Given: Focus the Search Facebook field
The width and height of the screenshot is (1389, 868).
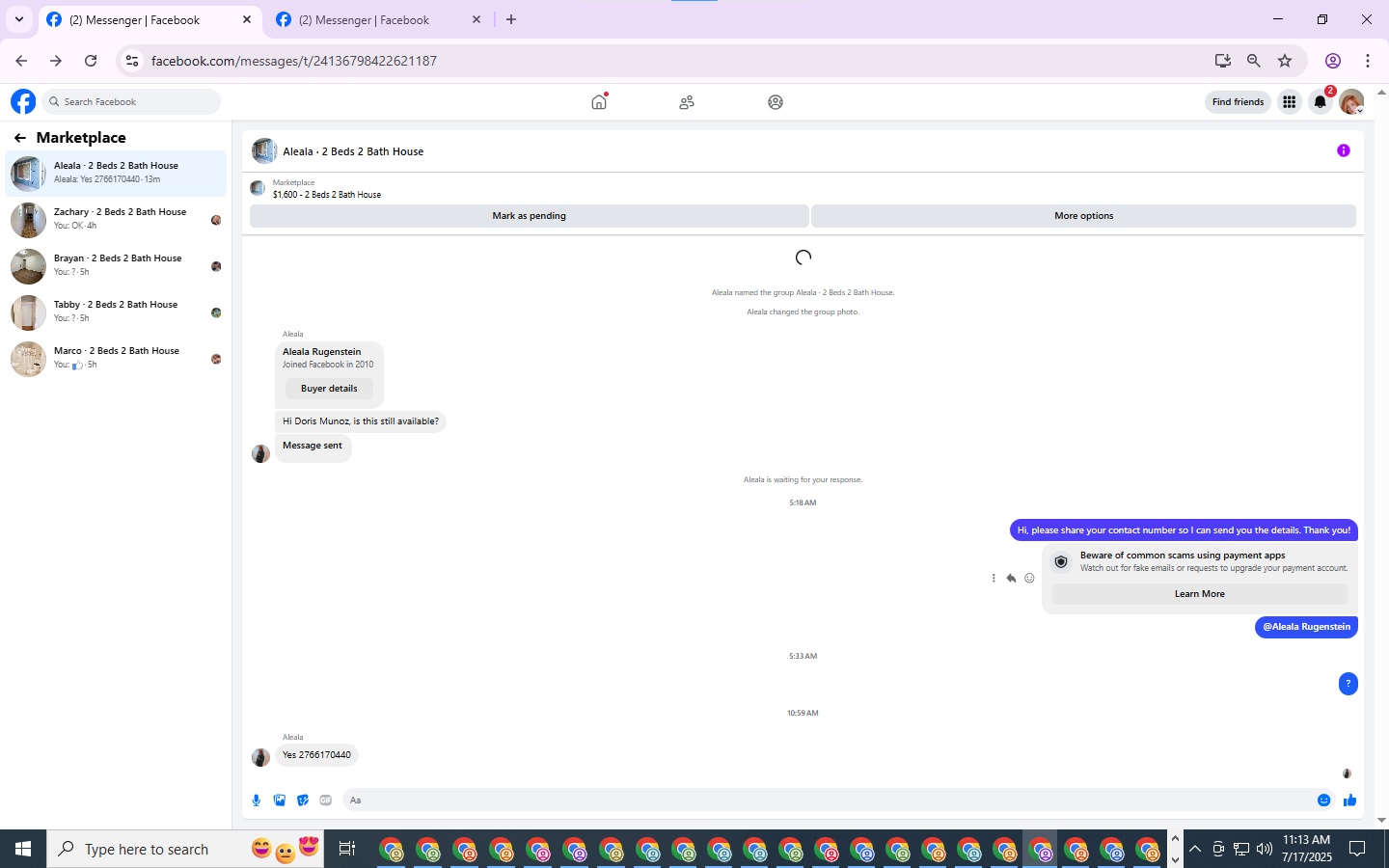Looking at the screenshot, I should click(131, 101).
